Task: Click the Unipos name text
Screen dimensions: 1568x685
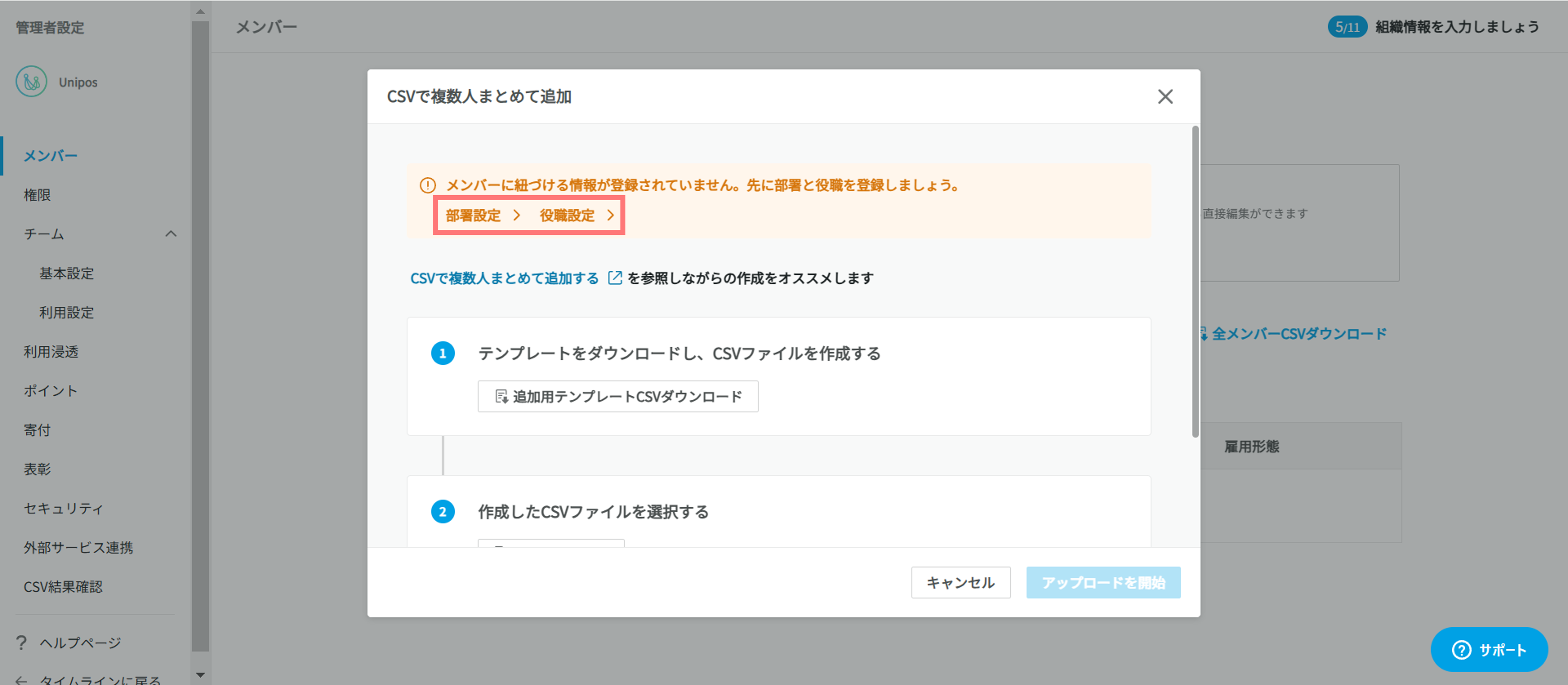Action: [x=78, y=82]
